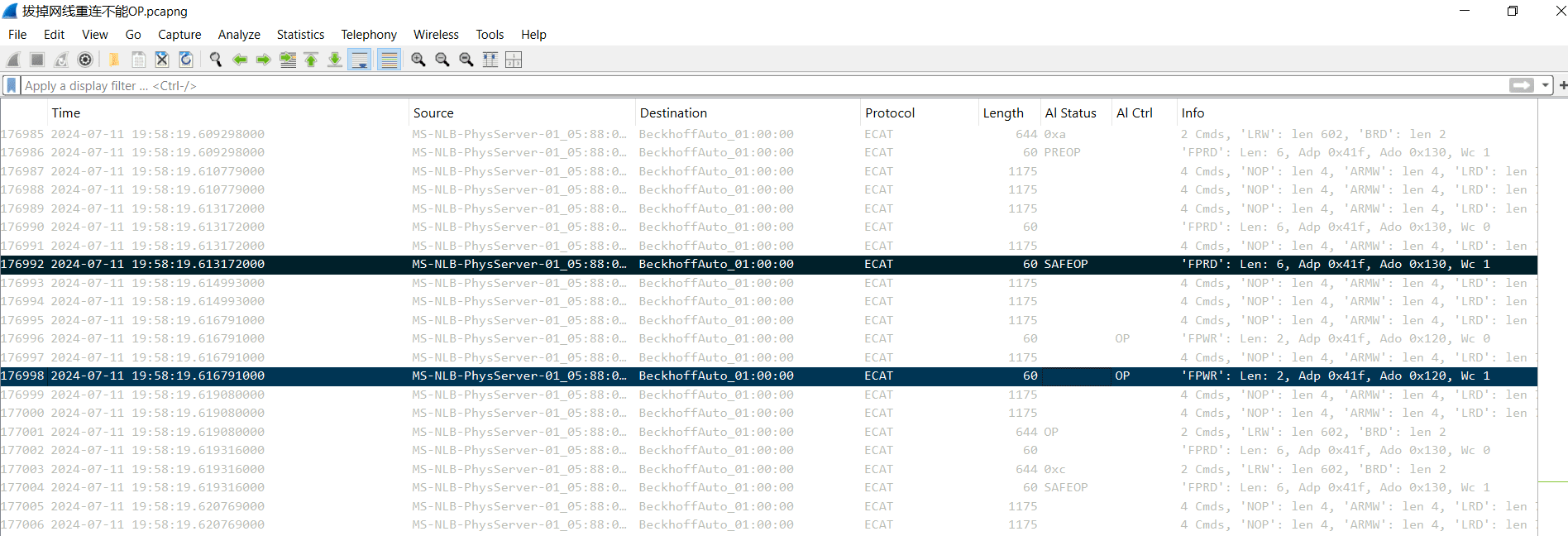The width and height of the screenshot is (1568, 536).
Task: Select packet row 176998
Action: (768, 376)
